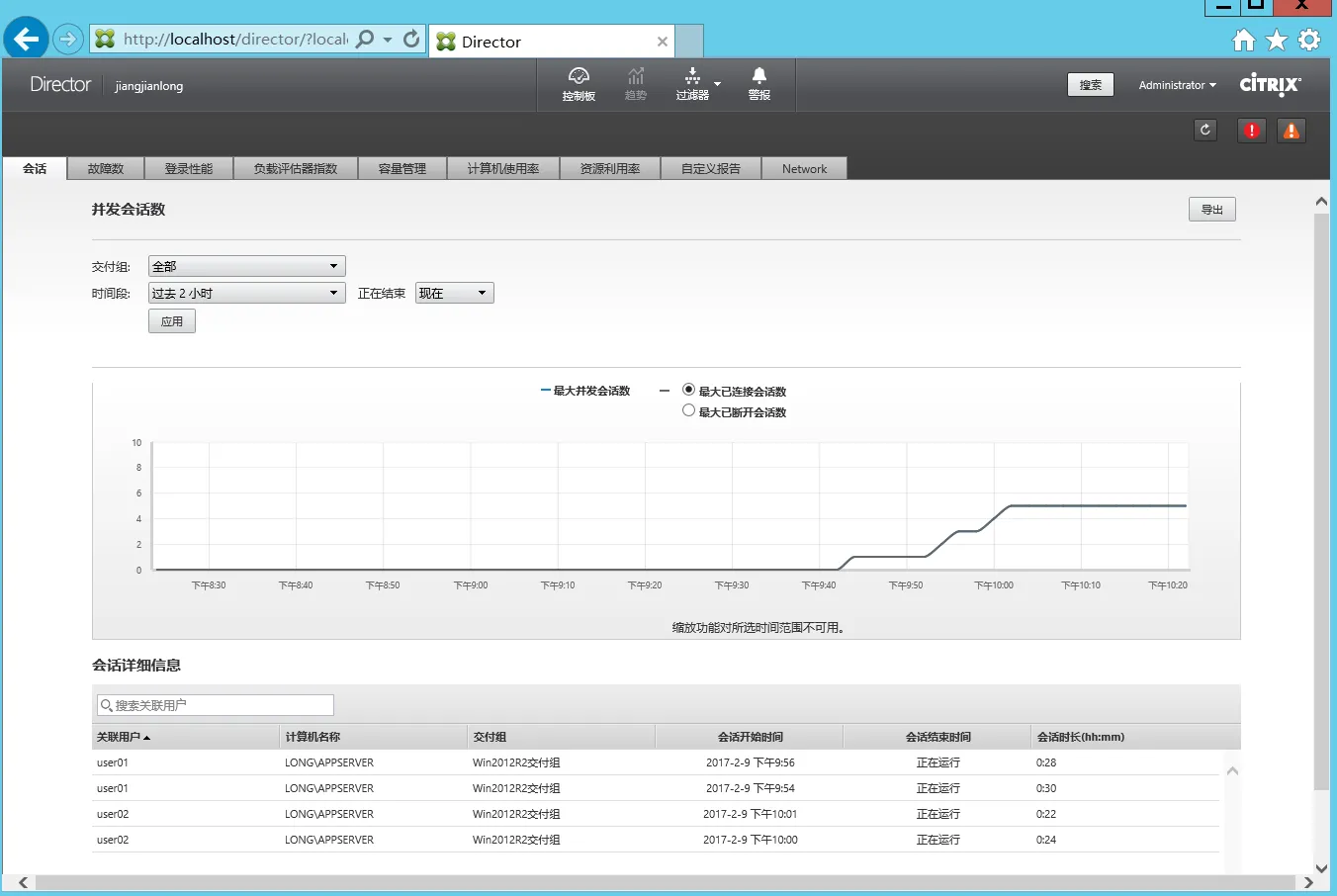Screen dimensions: 1337x896
Task: Click the Director logo text
Action: tap(60, 85)
